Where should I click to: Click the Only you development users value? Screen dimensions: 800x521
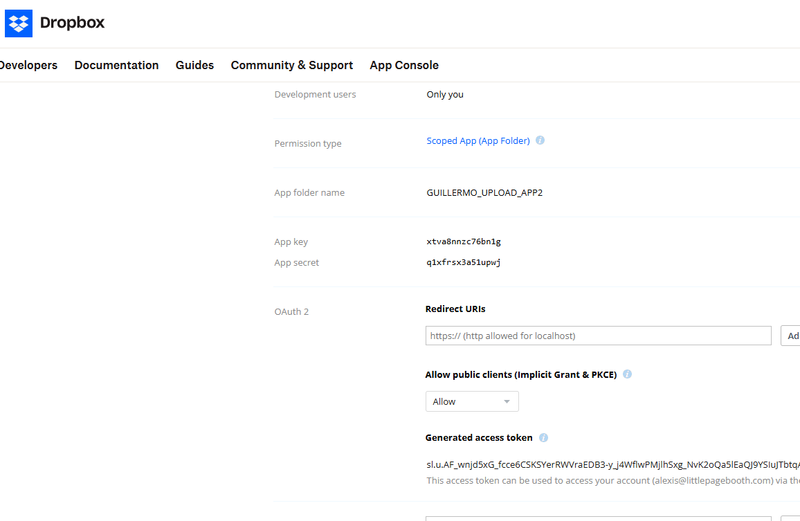tap(445, 95)
